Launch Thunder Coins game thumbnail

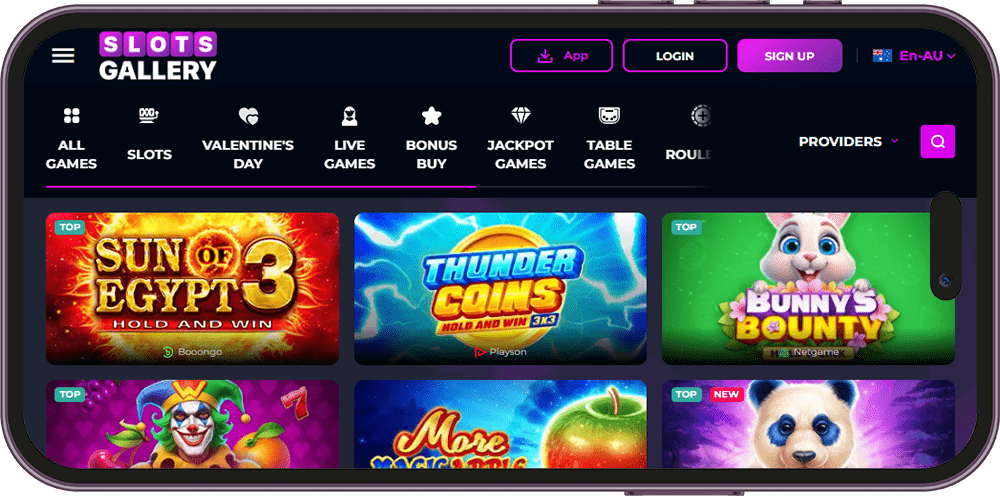point(501,288)
